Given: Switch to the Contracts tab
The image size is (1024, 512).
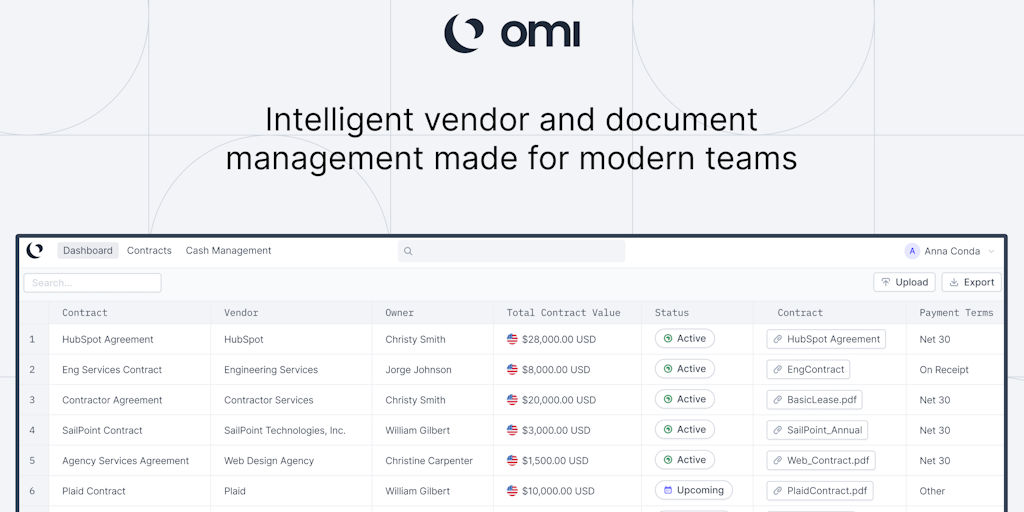Looking at the screenshot, I should coord(149,251).
